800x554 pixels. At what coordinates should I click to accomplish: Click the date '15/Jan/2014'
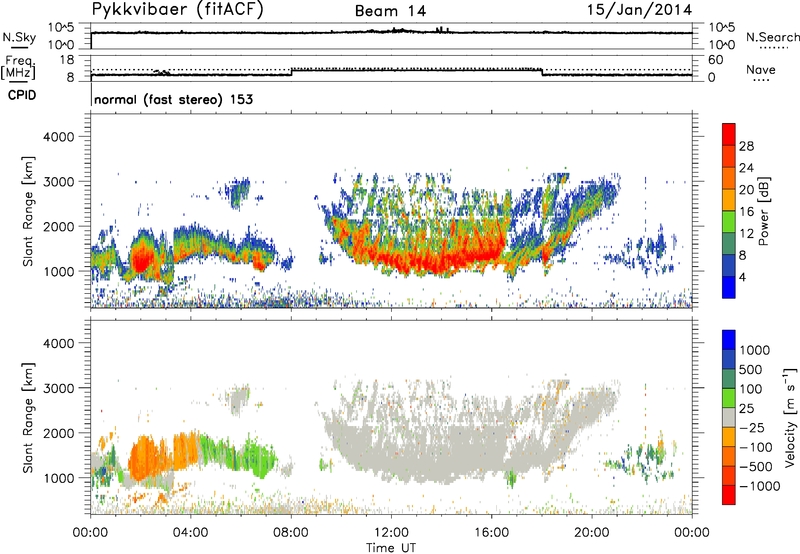tap(639, 10)
